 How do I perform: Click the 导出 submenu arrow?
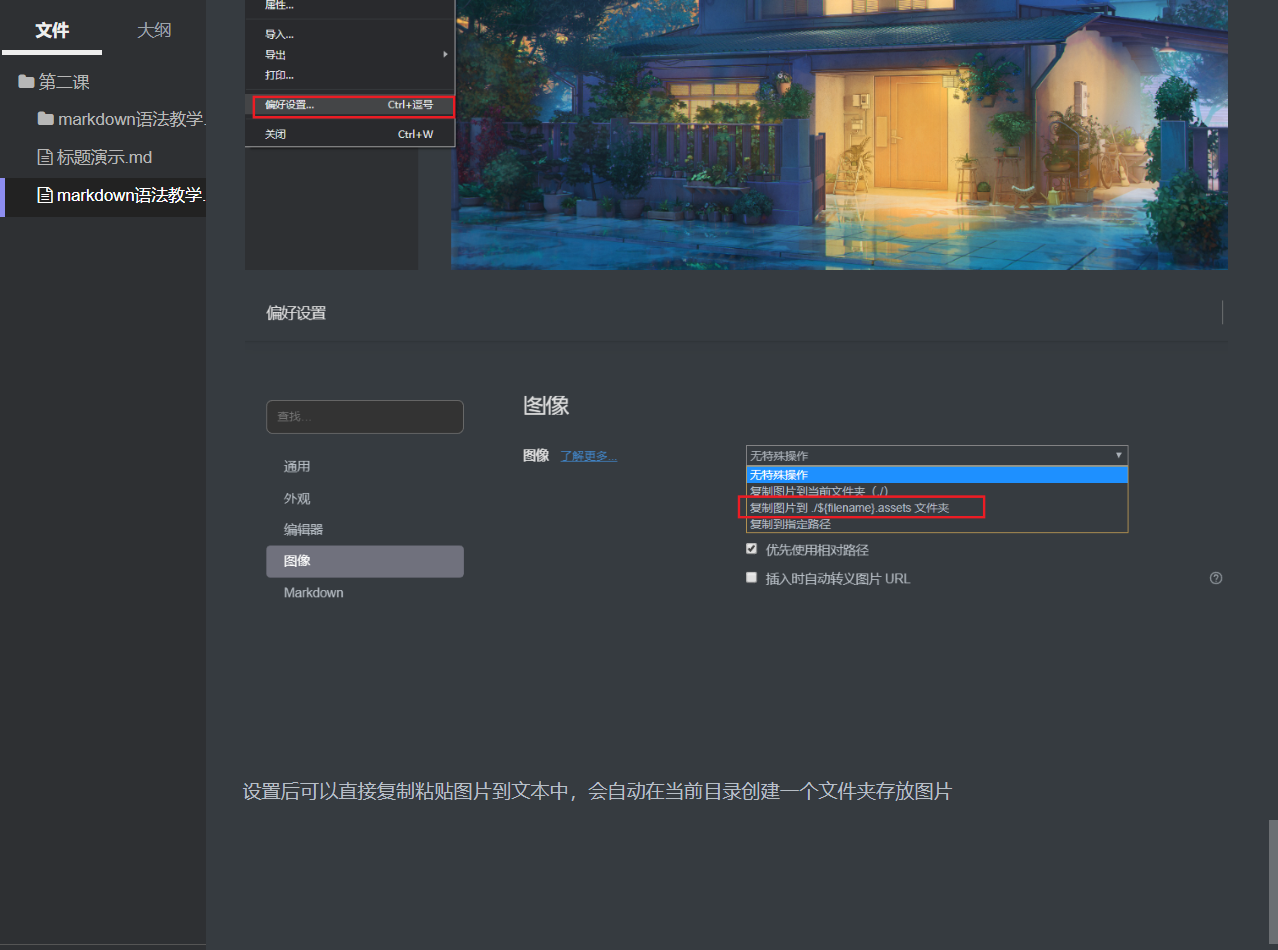(x=445, y=55)
